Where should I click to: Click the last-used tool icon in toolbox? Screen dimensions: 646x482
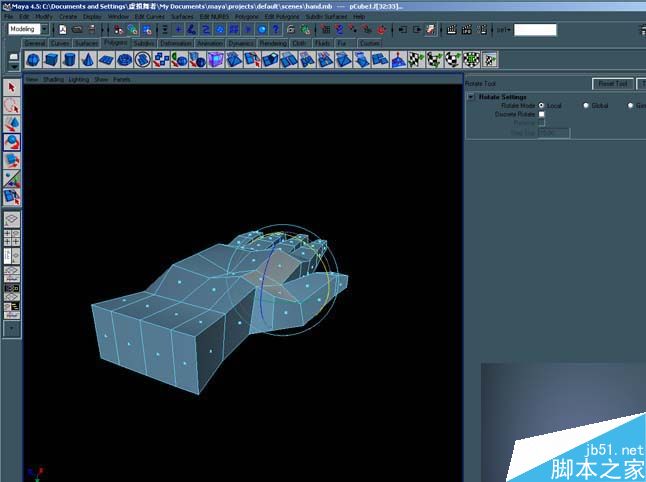12,197
